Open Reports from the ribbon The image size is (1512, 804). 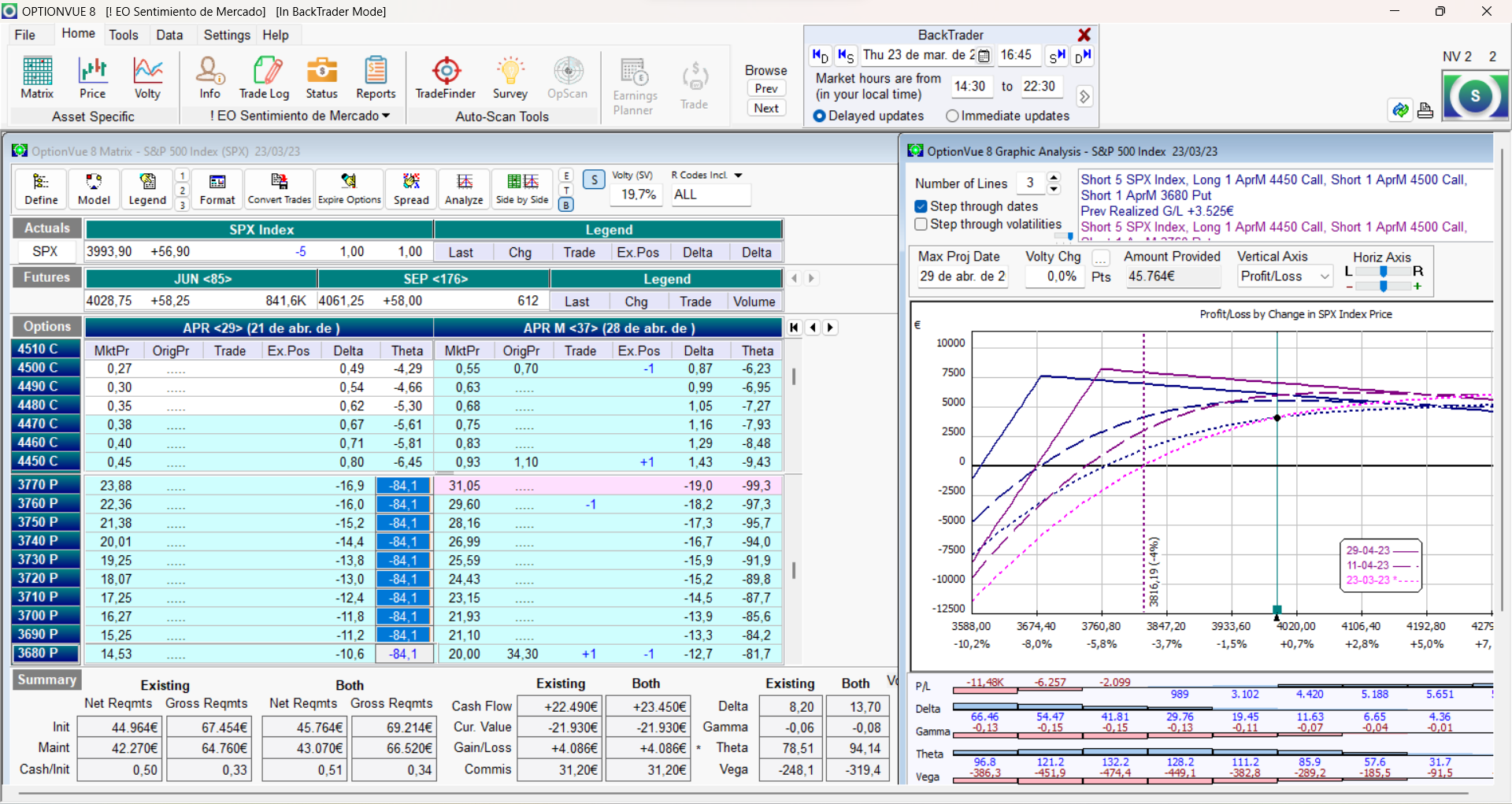point(376,78)
